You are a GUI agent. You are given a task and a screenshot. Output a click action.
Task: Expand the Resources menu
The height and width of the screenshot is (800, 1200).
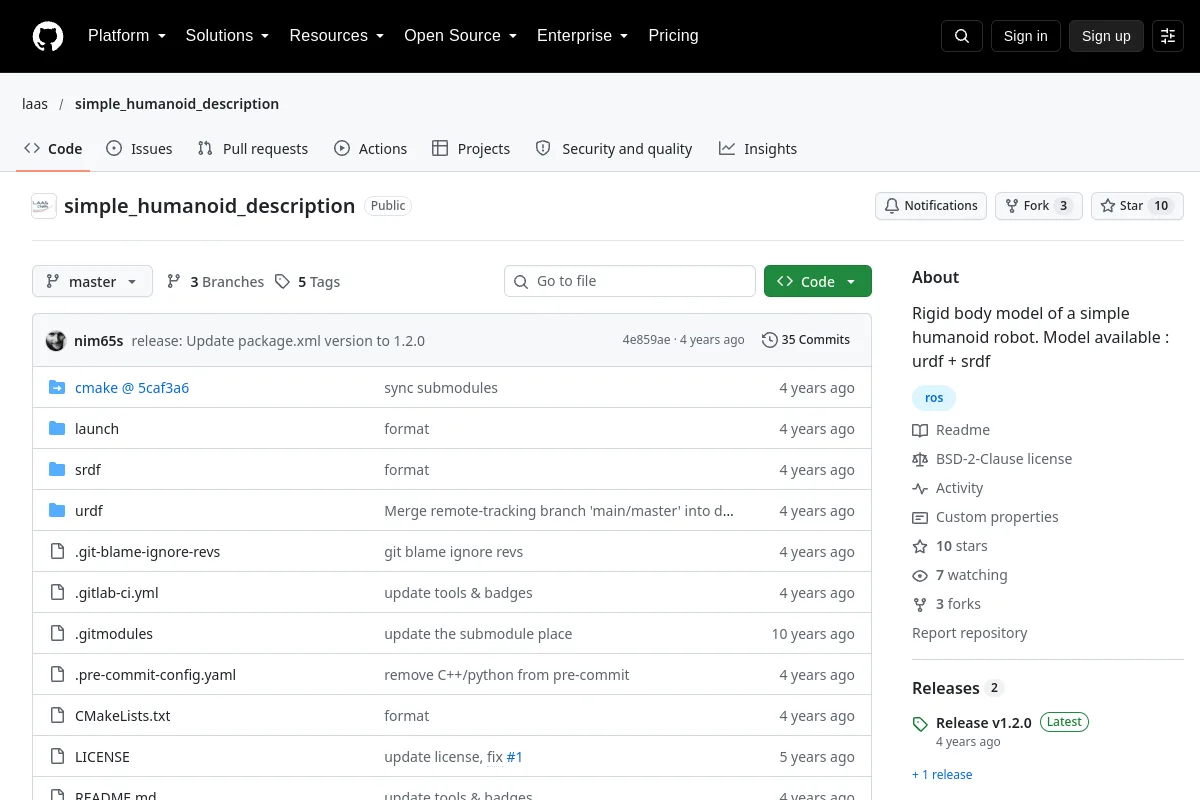(337, 36)
